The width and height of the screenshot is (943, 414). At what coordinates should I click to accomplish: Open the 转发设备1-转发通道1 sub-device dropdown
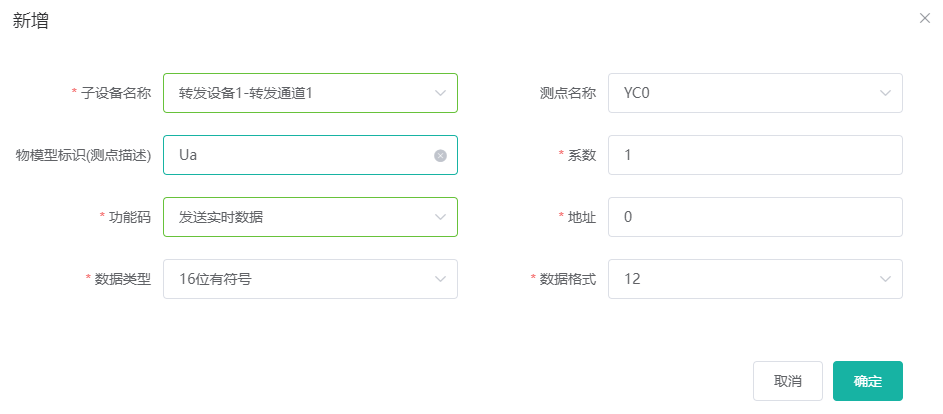click(300, 93)
